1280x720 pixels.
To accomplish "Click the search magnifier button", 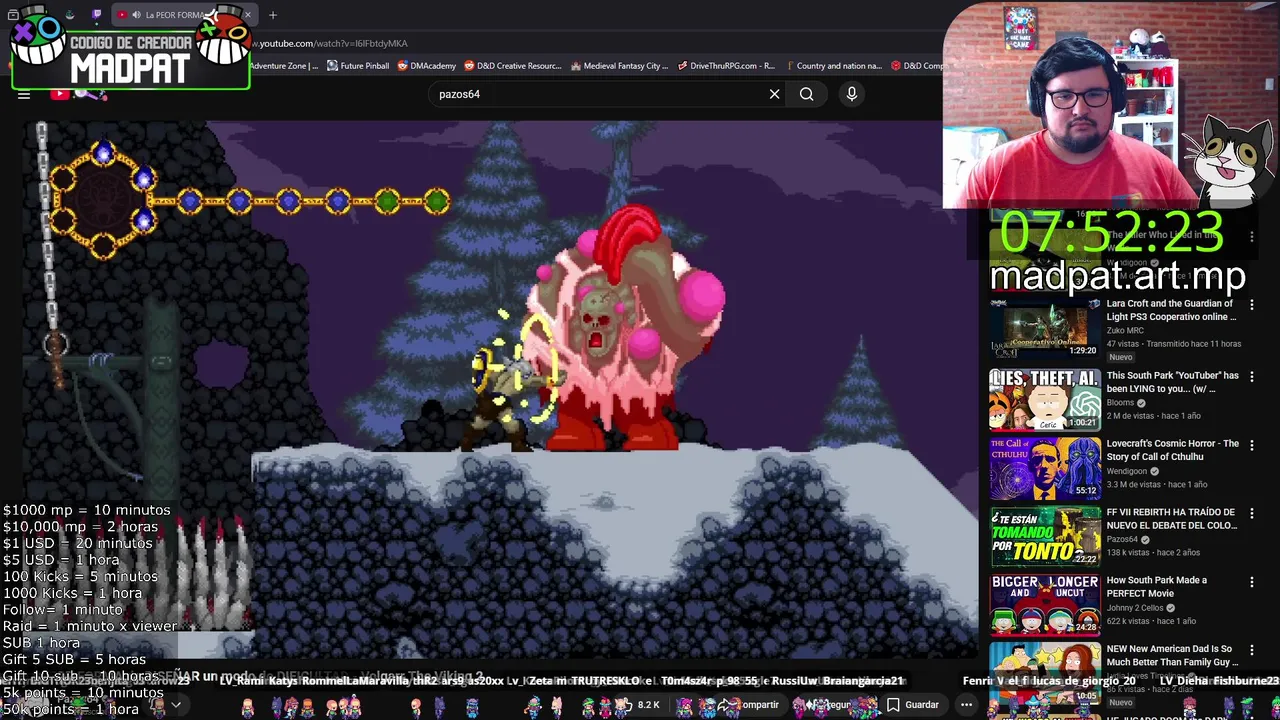I will [806, 94].
